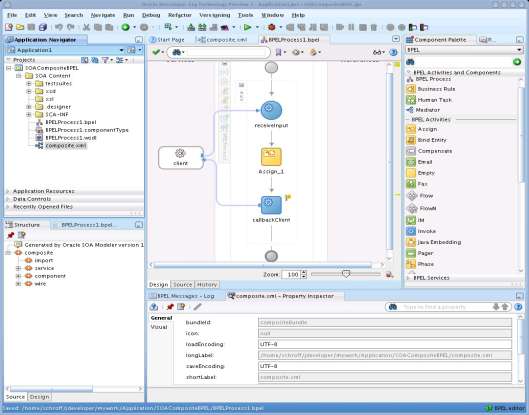Click the green add icon in Component Palette
This screenshot has width=529, height=415.
coord(517,62)
